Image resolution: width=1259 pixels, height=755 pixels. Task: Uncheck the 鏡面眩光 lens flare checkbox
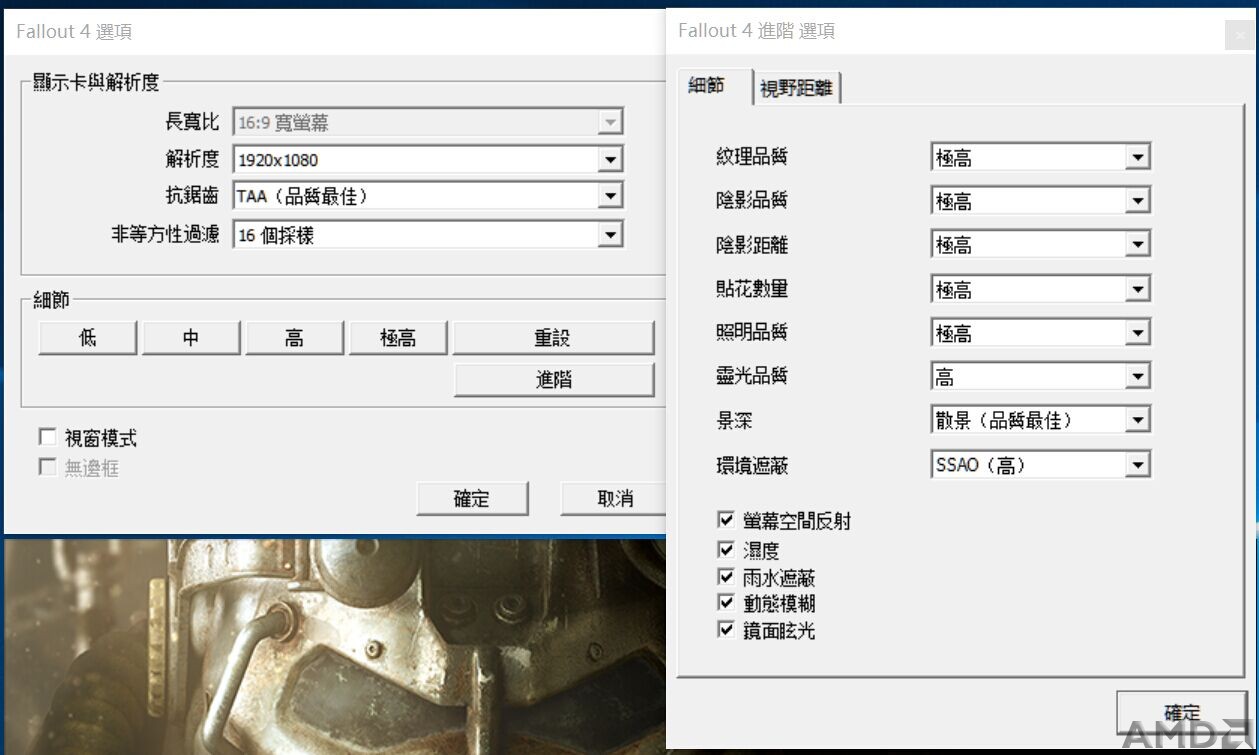[726, 630]
